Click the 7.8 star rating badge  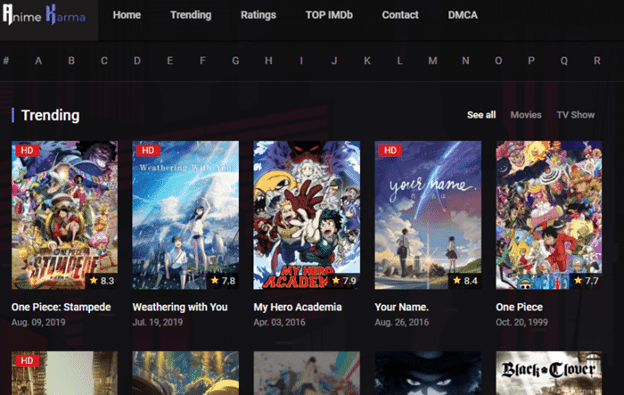pos(223,281)
